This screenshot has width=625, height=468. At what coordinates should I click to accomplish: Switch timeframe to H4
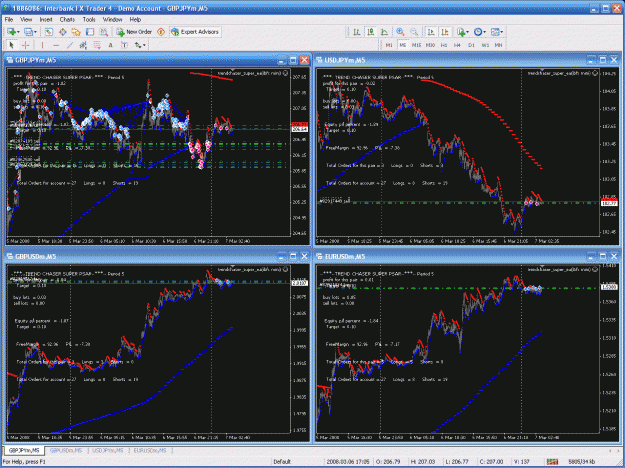pos(457,45)
